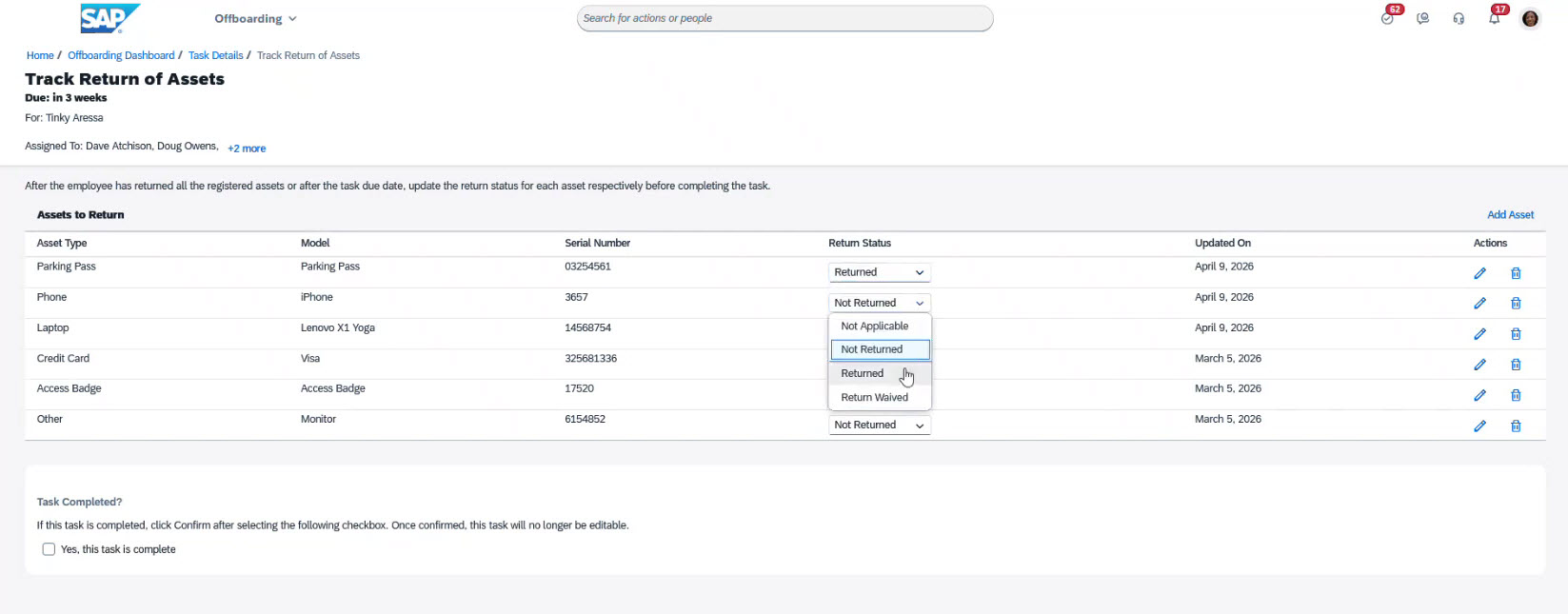This screenshot has height=614, width=1568.
Task: Click the search for actions or people field
Action: pyautogui.click(x=784, y=18)
